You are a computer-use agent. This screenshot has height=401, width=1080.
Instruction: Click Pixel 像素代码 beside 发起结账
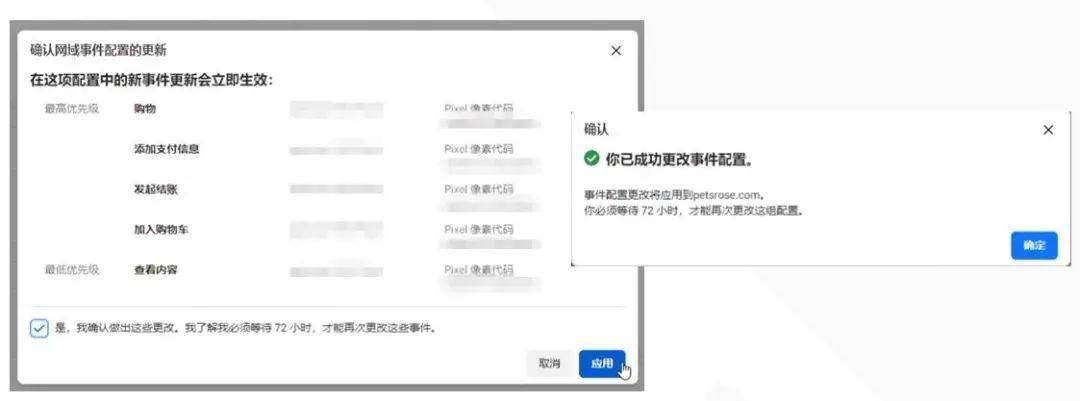[478, 189]
